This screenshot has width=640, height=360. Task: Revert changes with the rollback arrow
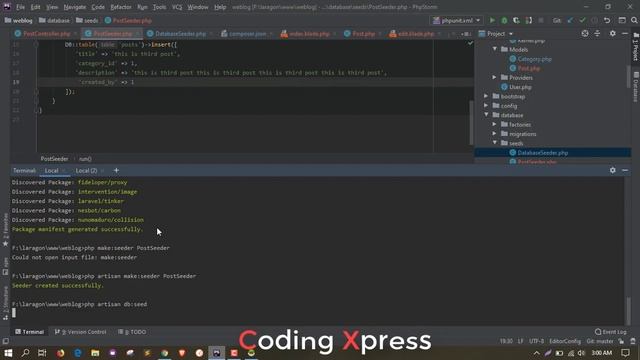pos(607,20)
